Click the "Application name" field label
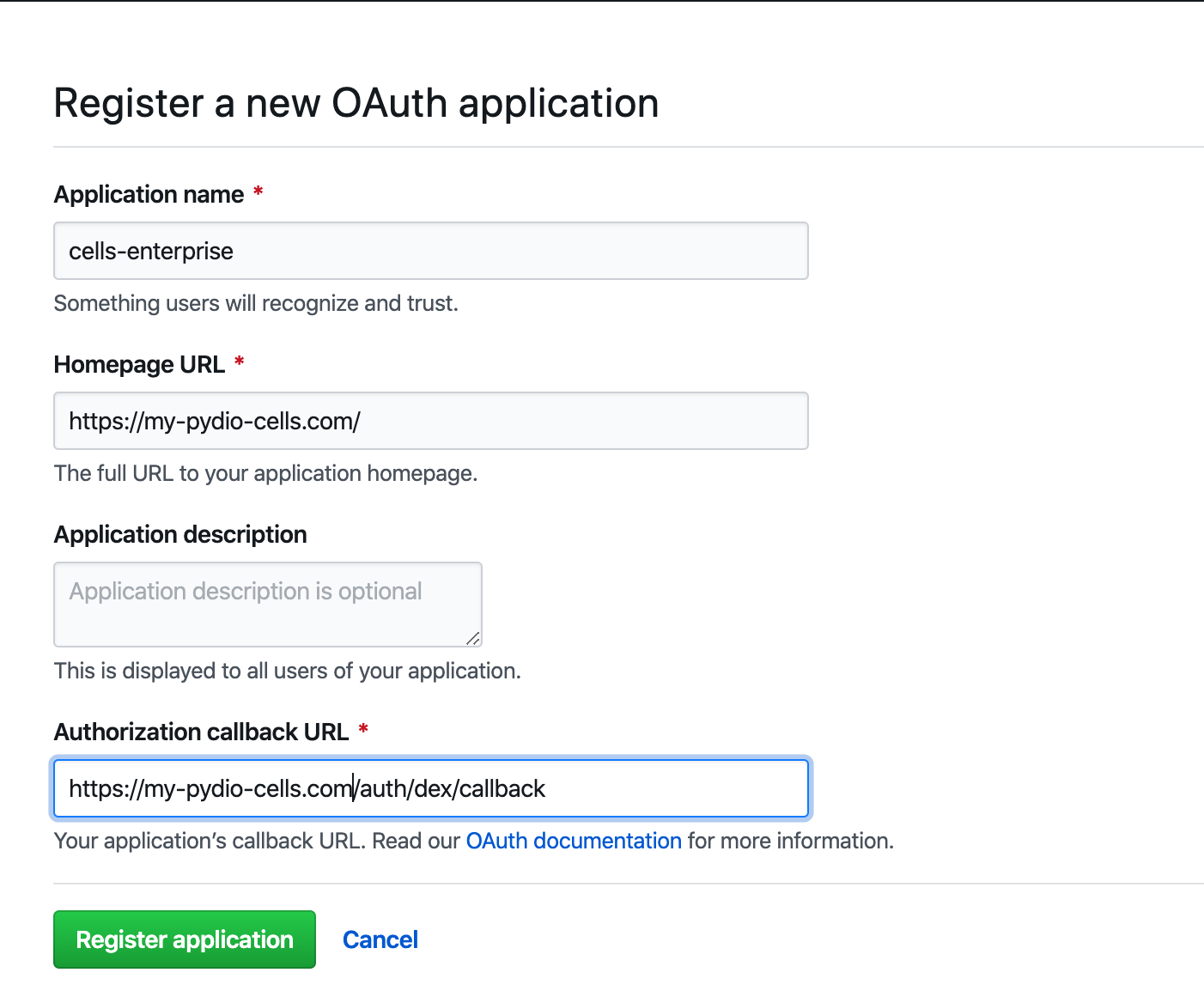The image size is (1204, 1003). click(149, 194)
